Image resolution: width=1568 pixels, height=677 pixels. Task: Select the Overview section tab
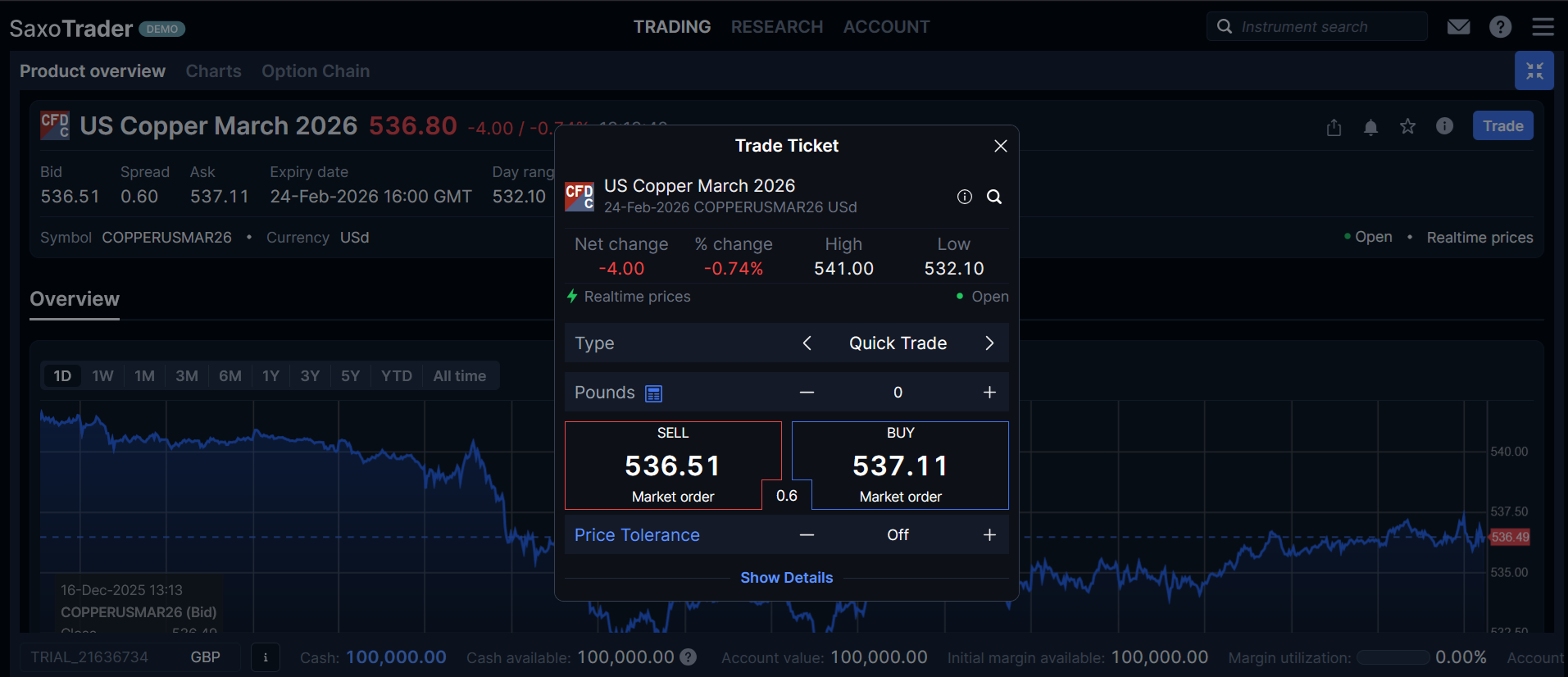pyautogui.click(x=75, y=299)
